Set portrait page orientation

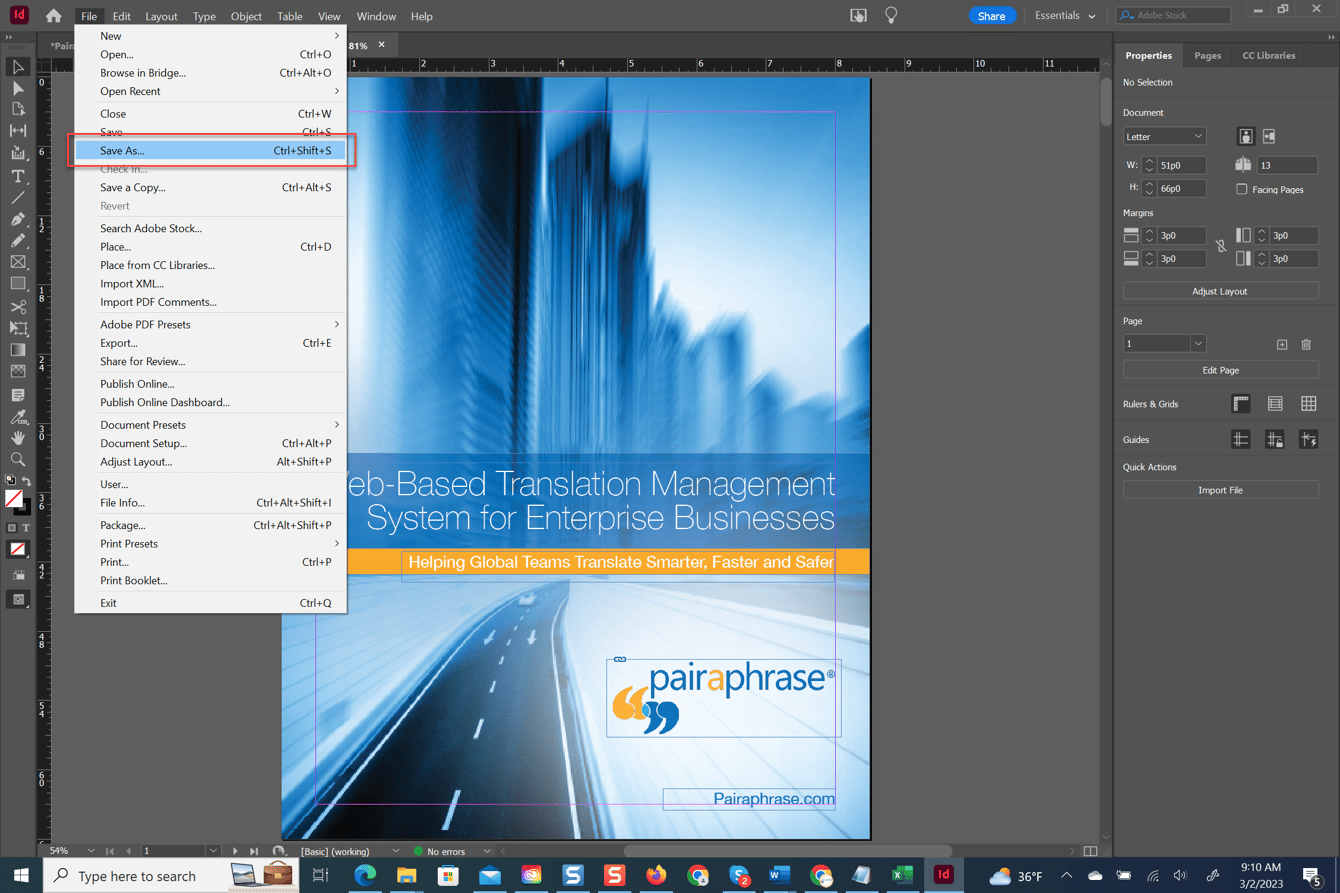click(x=1246, y=136)
